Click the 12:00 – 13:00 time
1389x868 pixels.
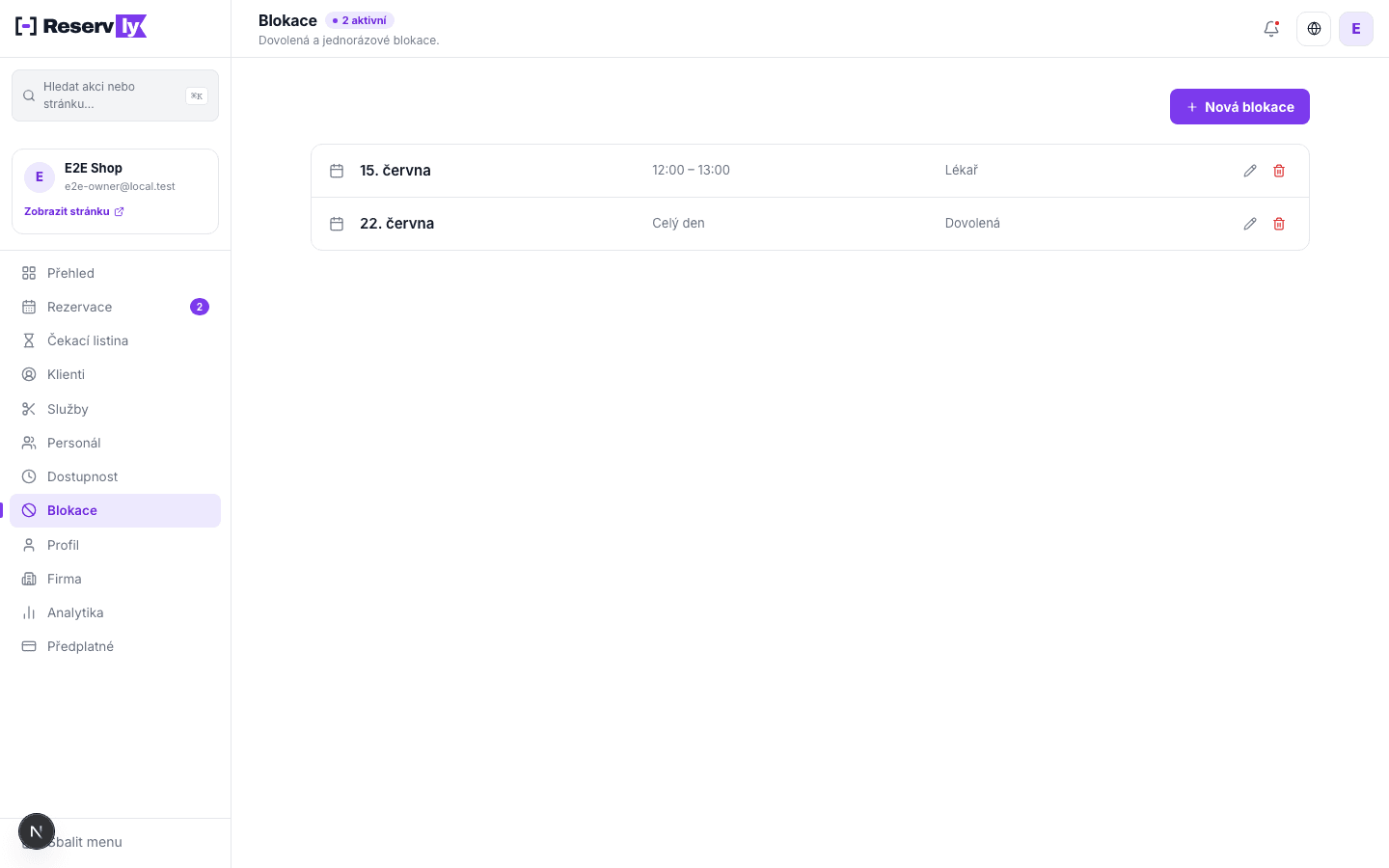(x=691, y=170)
